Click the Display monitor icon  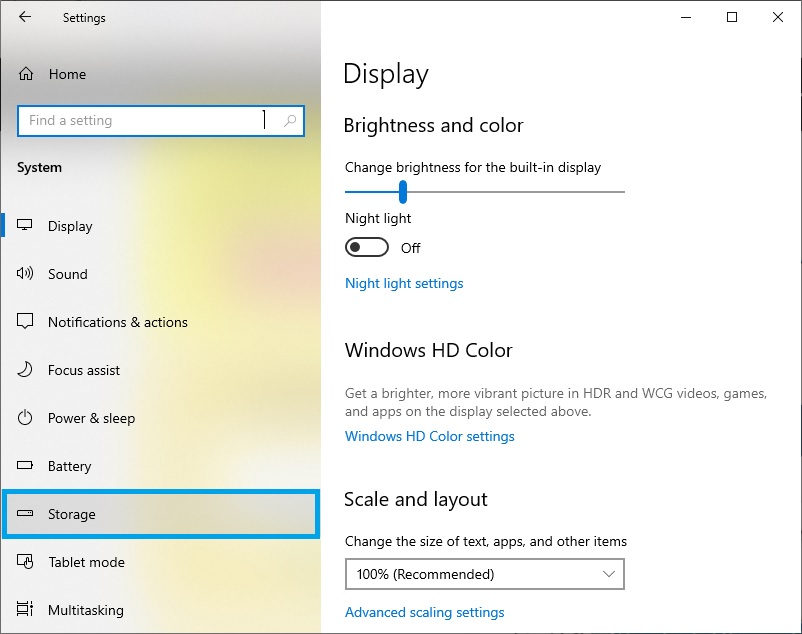[25, 225]
